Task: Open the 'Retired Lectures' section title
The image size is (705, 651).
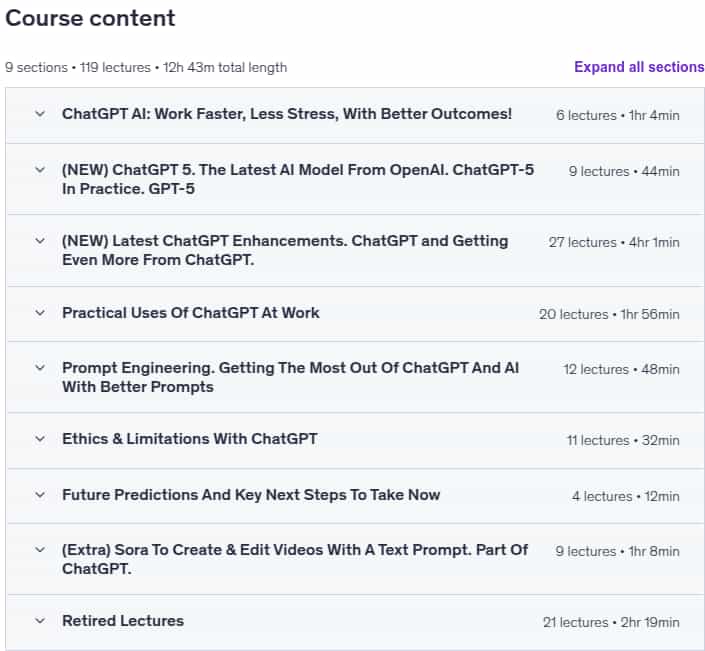Action: (123, 621)
